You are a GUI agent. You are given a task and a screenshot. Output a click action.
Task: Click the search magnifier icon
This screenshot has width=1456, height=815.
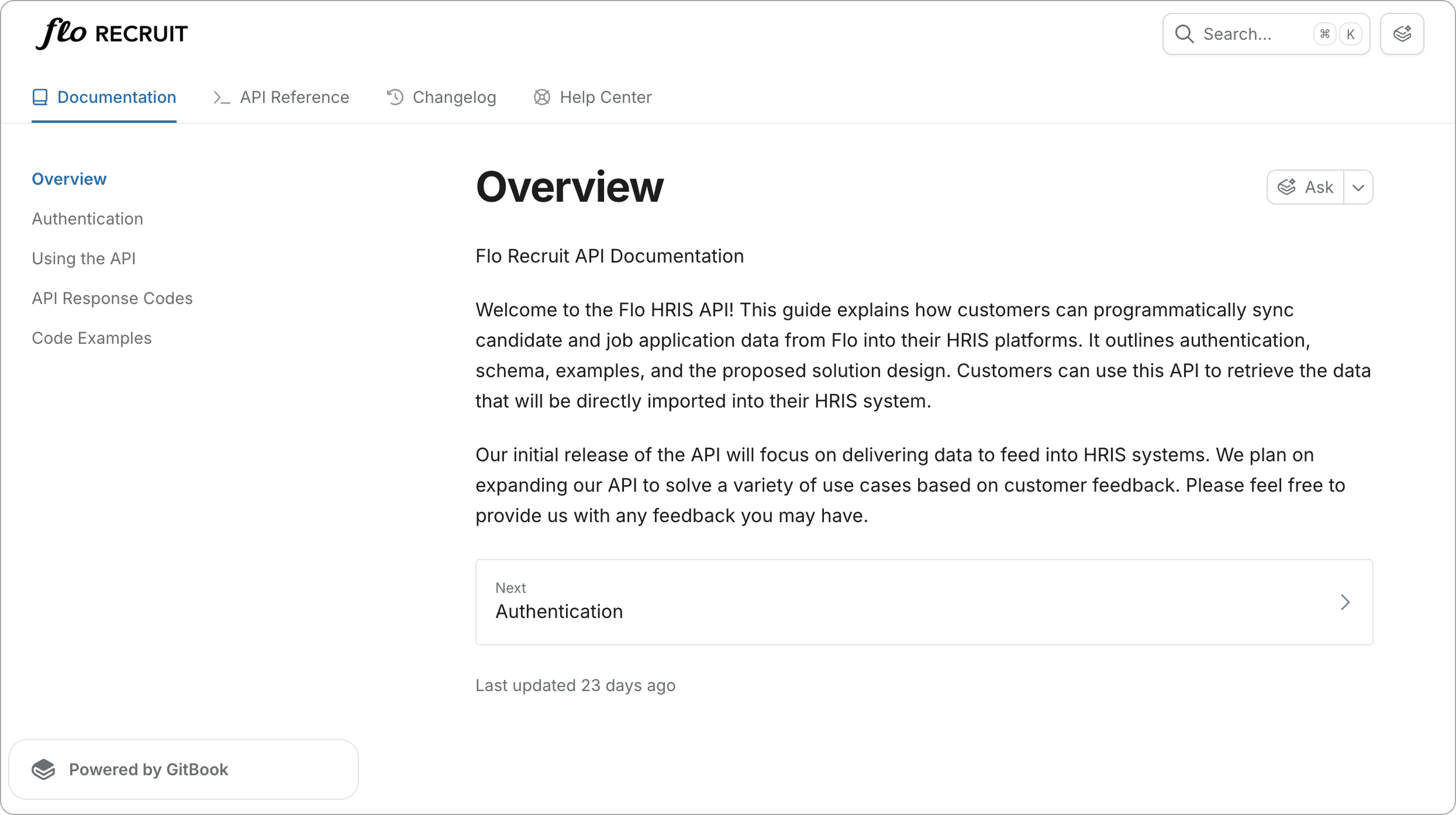point(1185,34)
